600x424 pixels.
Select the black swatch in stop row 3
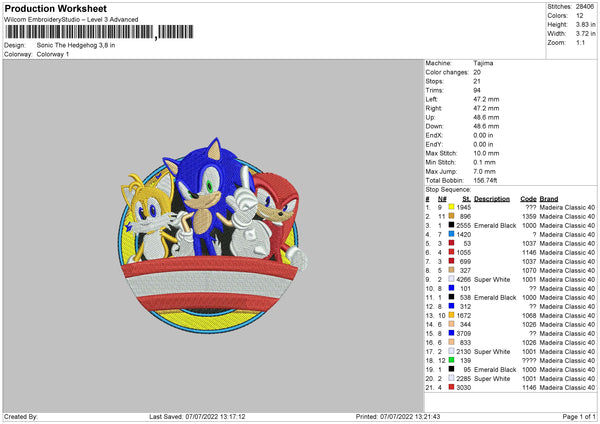point(451,225)
